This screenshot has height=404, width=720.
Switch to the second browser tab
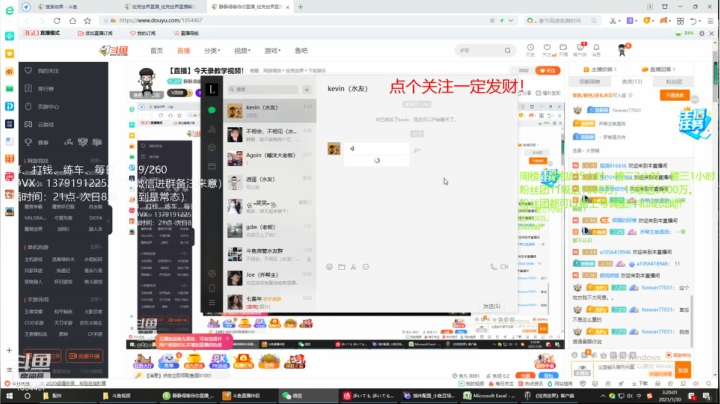point(163,7)
